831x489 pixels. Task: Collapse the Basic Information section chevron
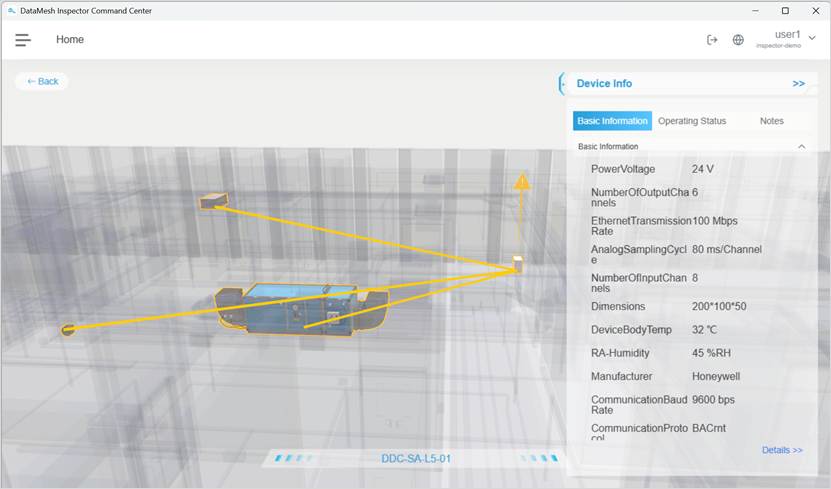pos(801,147)
